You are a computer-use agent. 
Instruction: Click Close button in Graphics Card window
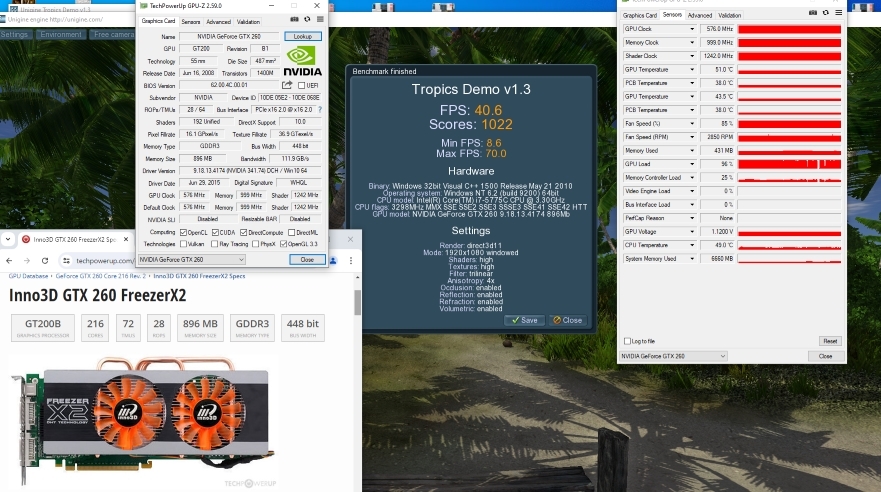(x=307, y=259)
